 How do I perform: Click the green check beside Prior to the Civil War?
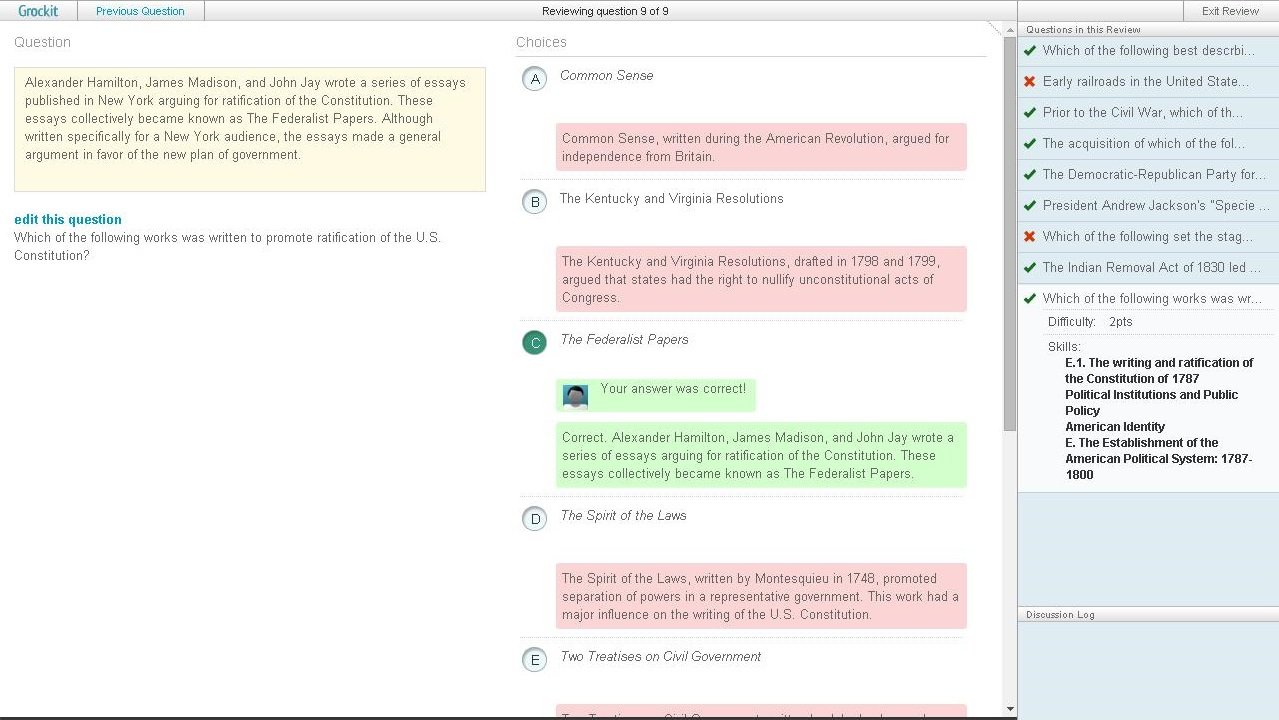[x=1030, y=112]
